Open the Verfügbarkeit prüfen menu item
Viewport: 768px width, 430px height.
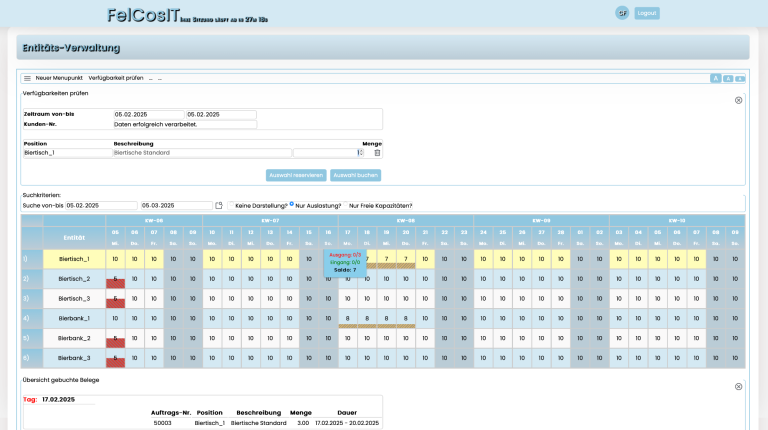[x=116, y=78]
